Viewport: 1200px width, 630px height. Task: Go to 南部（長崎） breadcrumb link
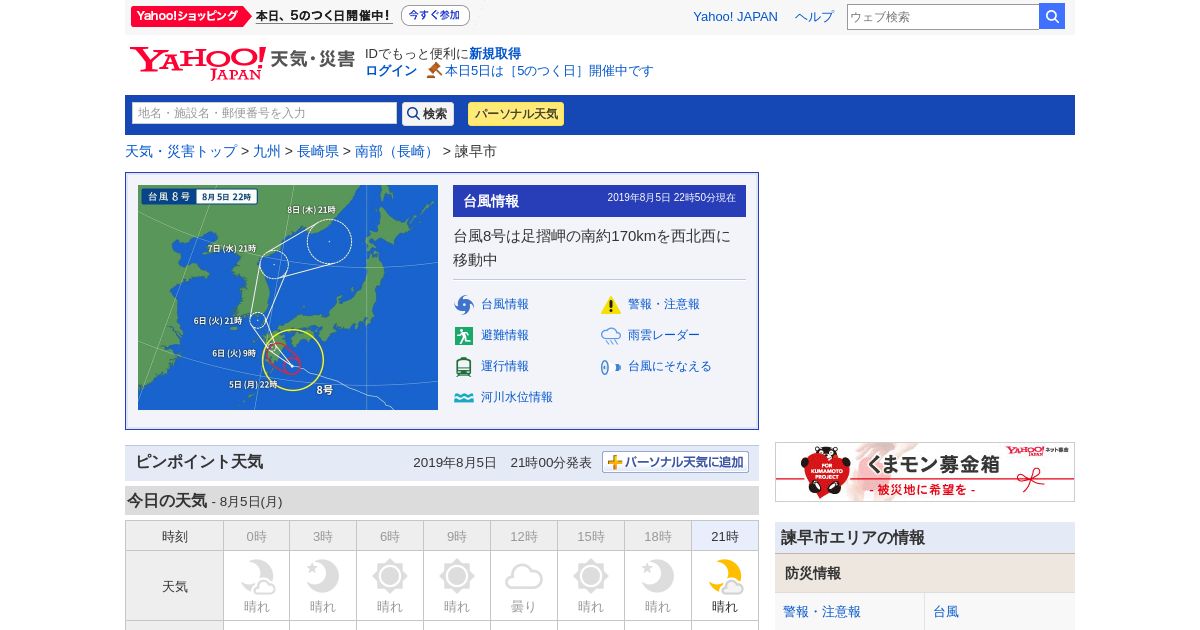(397, 151)
